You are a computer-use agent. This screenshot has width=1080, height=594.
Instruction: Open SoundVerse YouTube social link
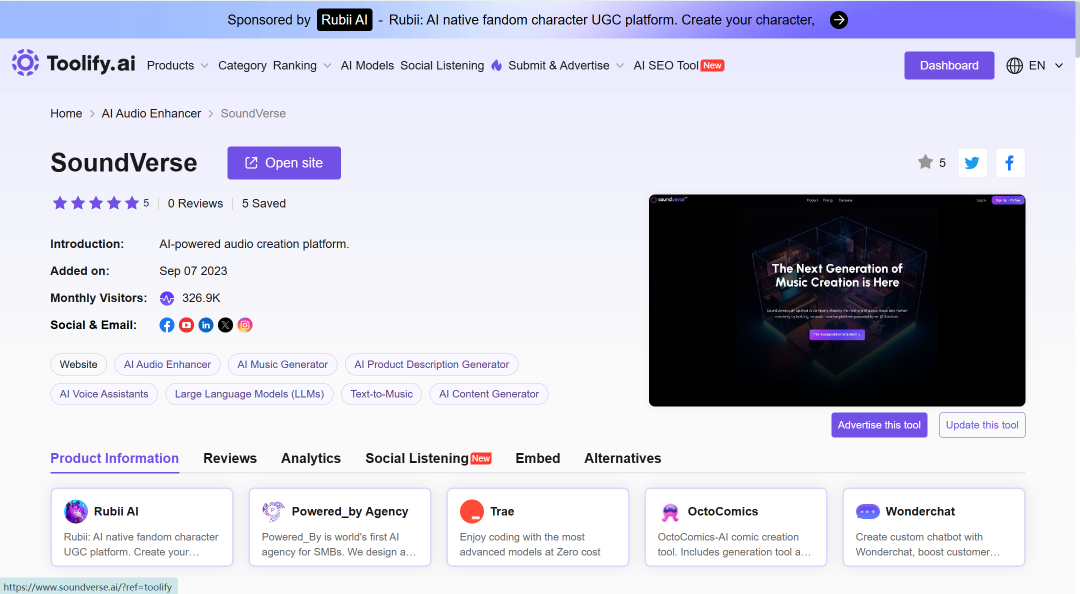pos(186,325)
